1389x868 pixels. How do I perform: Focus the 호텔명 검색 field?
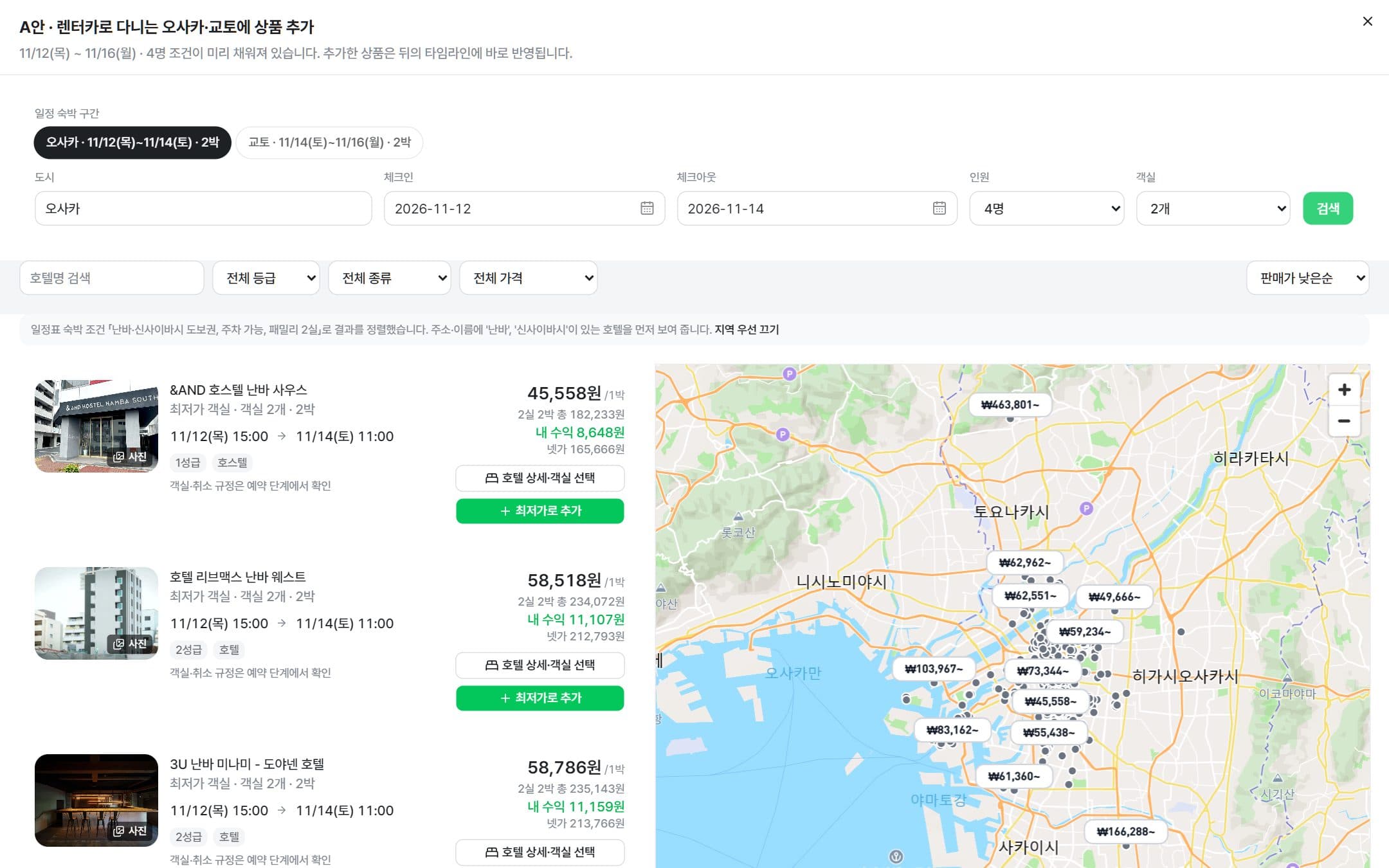pos(112,278)
